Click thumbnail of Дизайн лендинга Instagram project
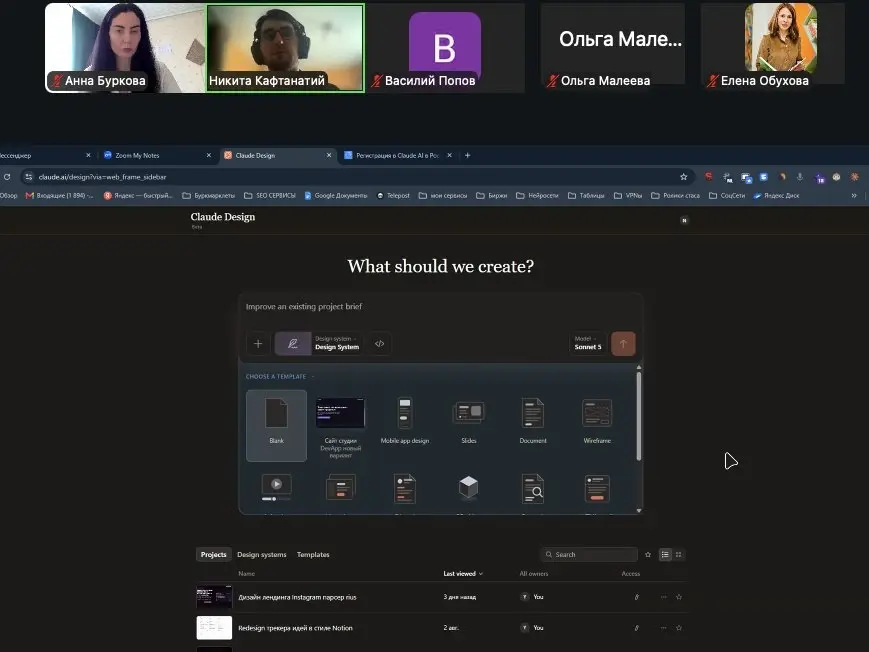The height and width of the screenshot is (652, 869). click(x=214, y=597)
